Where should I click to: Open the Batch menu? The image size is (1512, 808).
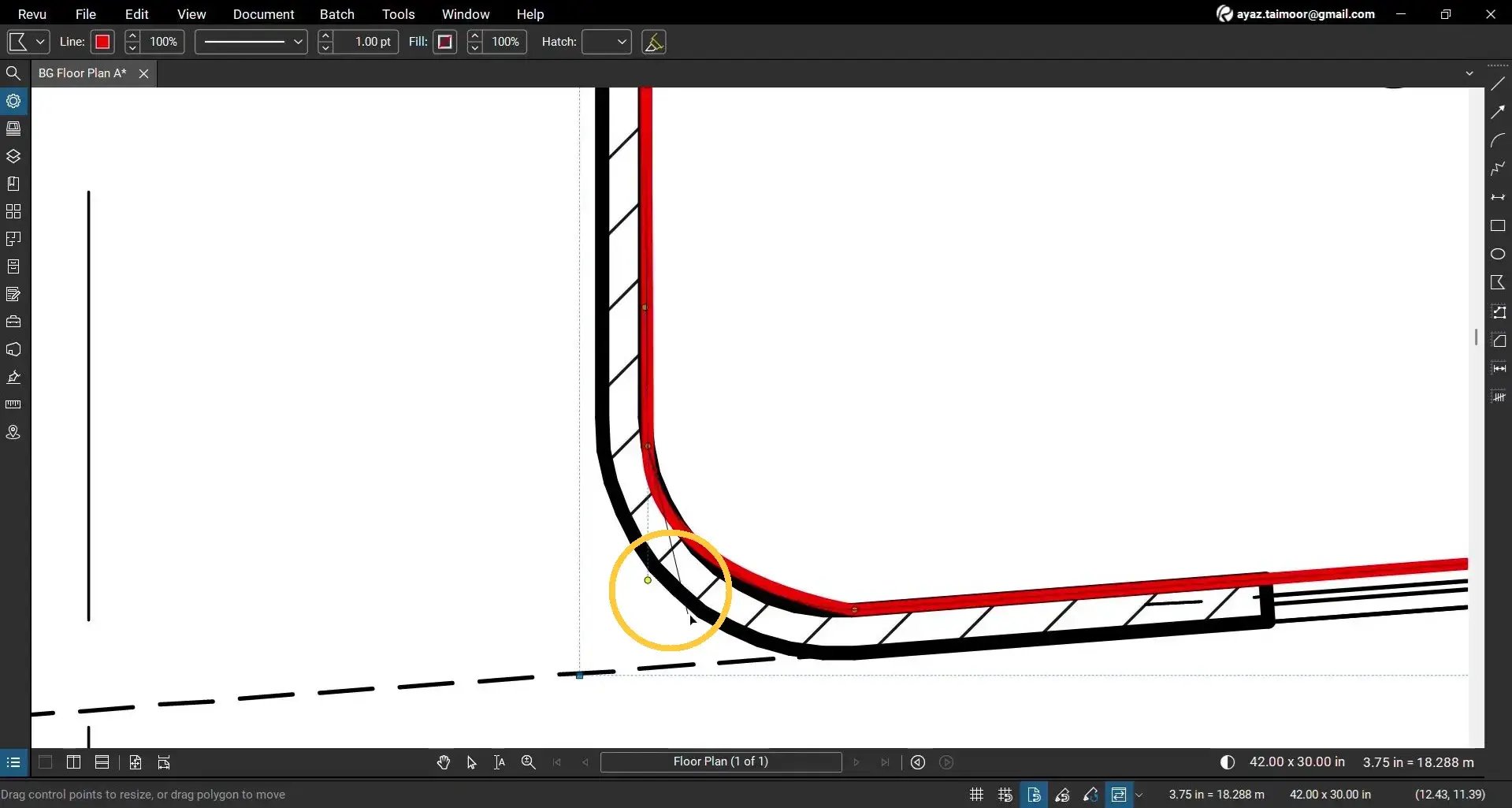click(x=336, y=13)
